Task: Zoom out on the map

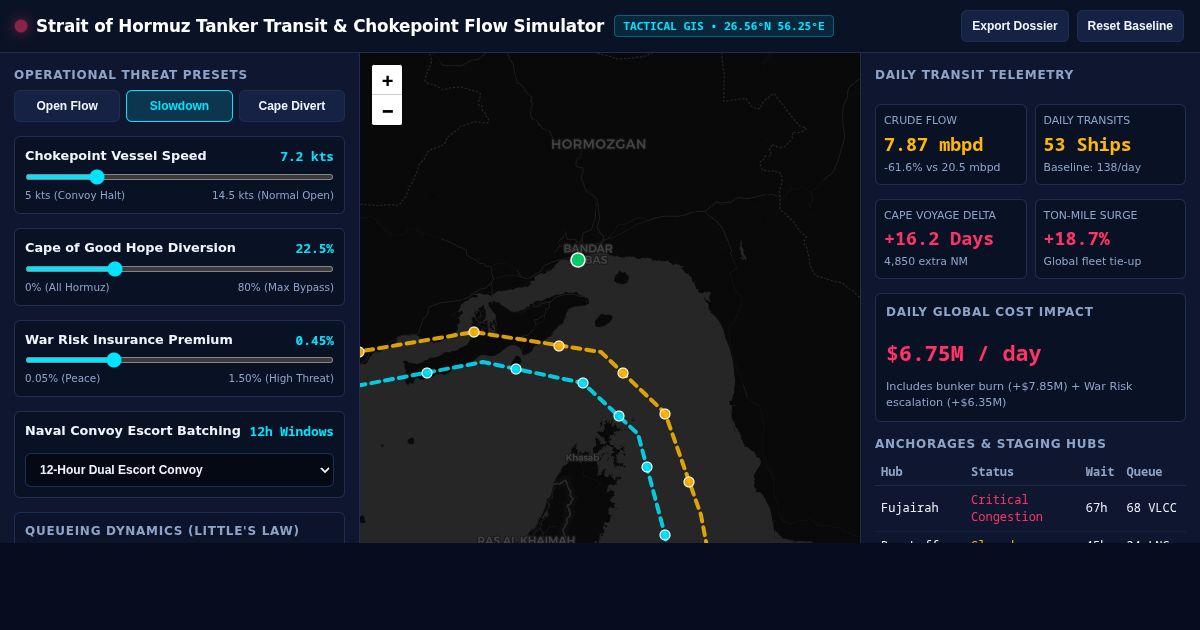Action: point(387,110)
